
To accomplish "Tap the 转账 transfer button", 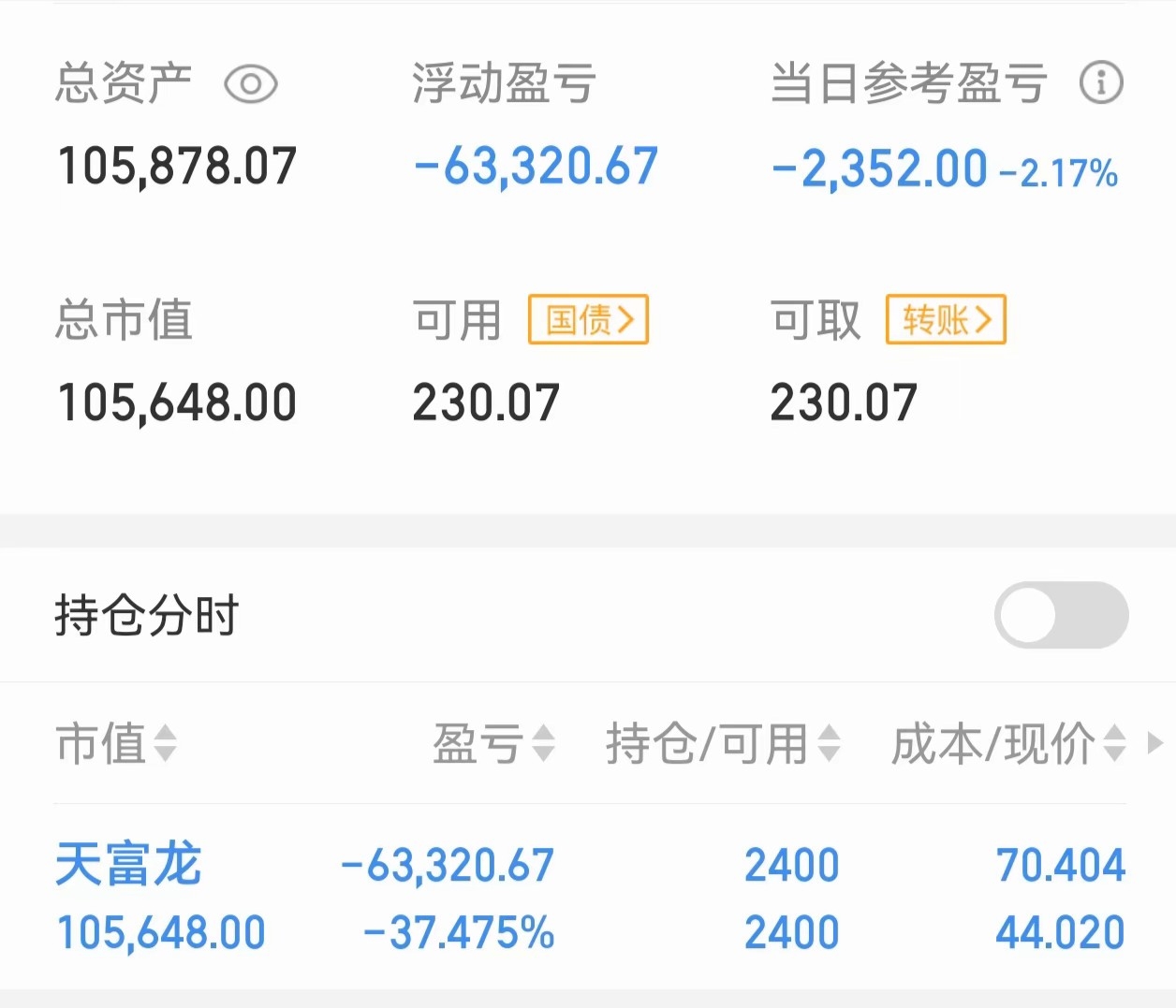I will 946,320.
